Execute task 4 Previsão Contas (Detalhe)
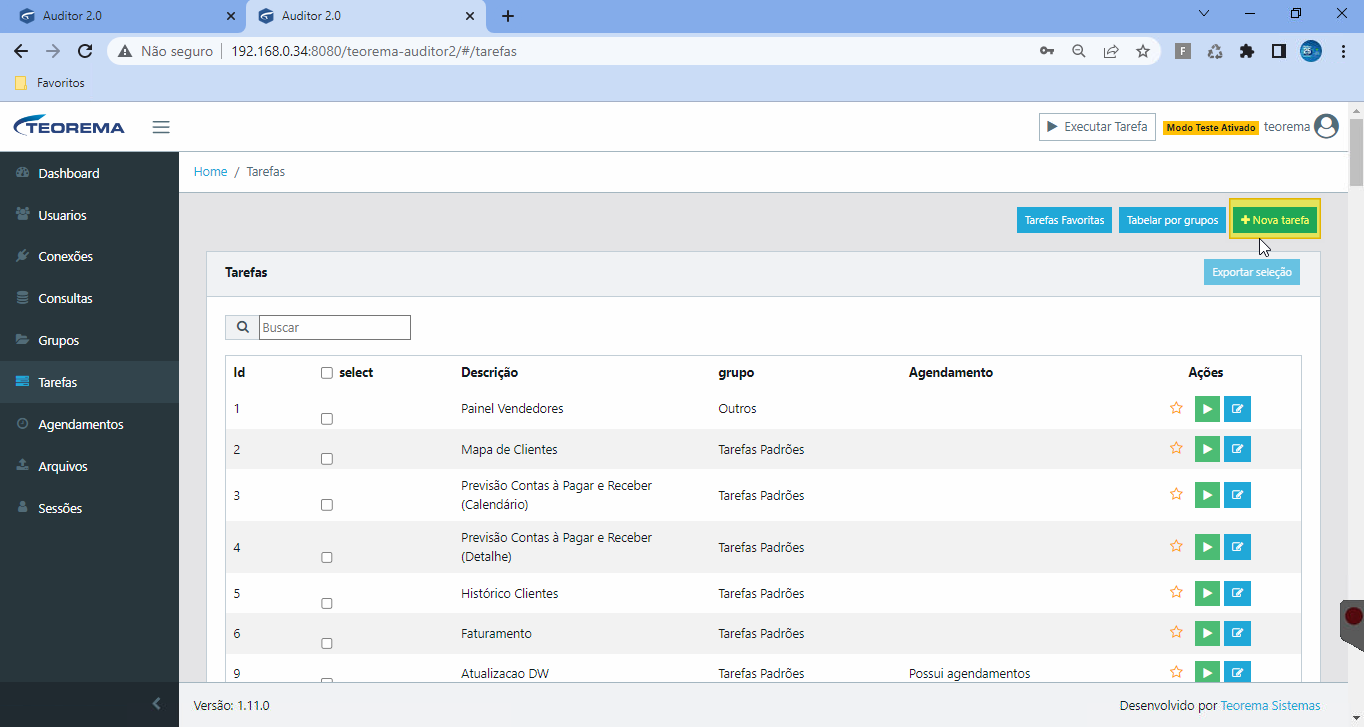 coord(1207,547)
